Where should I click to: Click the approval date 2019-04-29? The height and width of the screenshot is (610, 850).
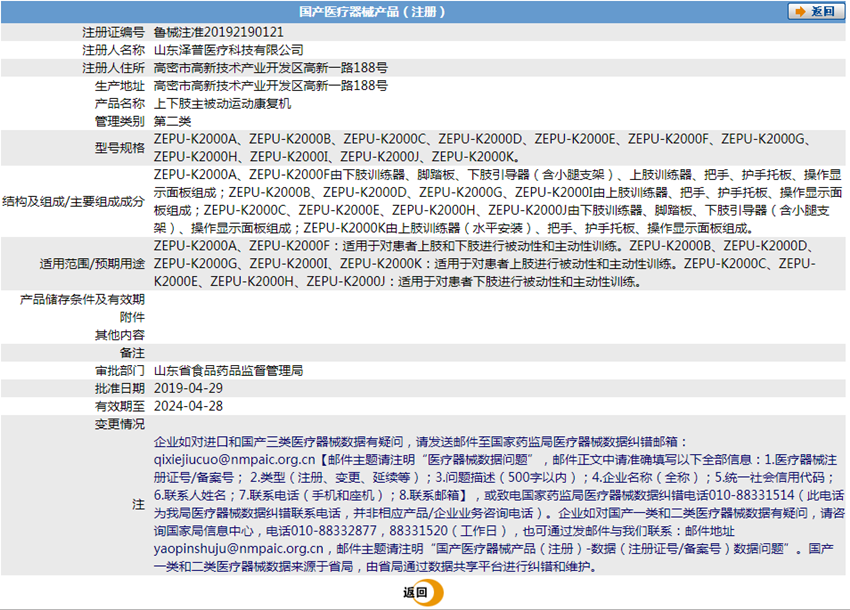tap(188, 389)
